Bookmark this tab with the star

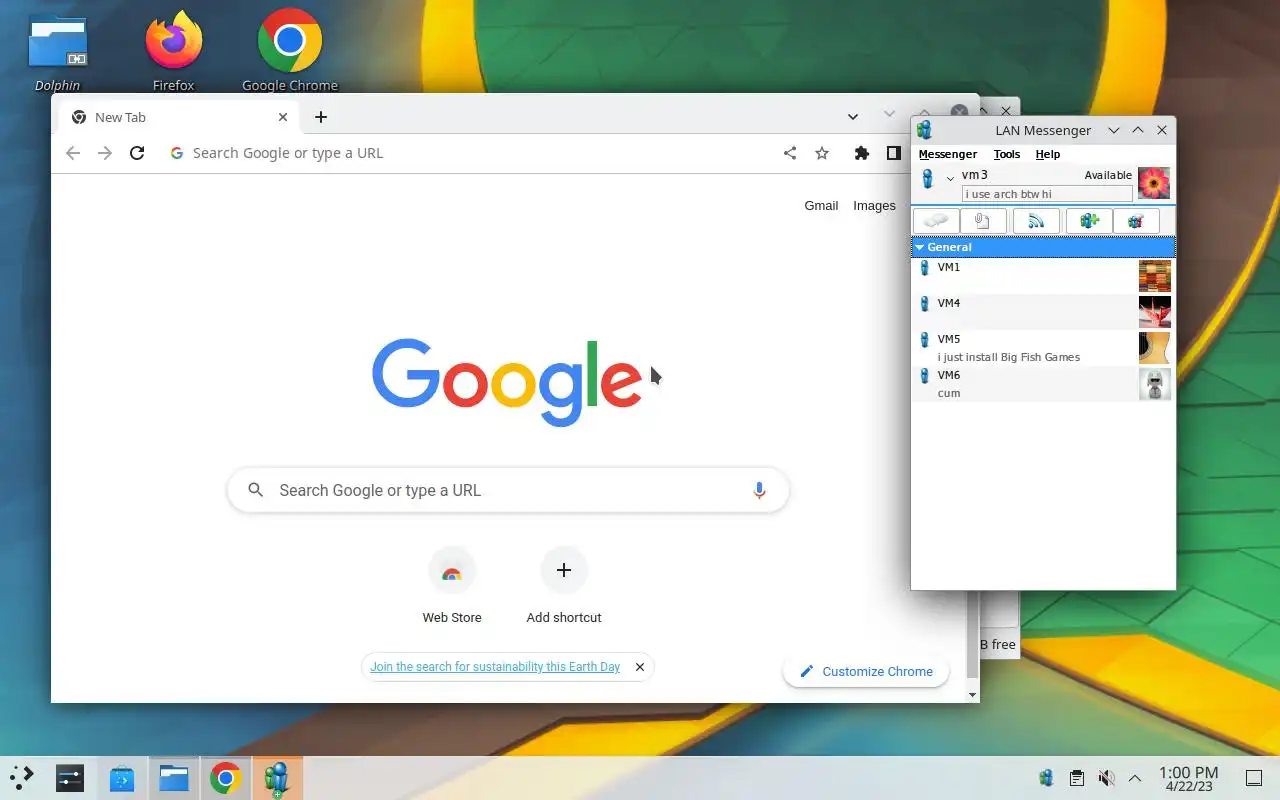(822, 153)
